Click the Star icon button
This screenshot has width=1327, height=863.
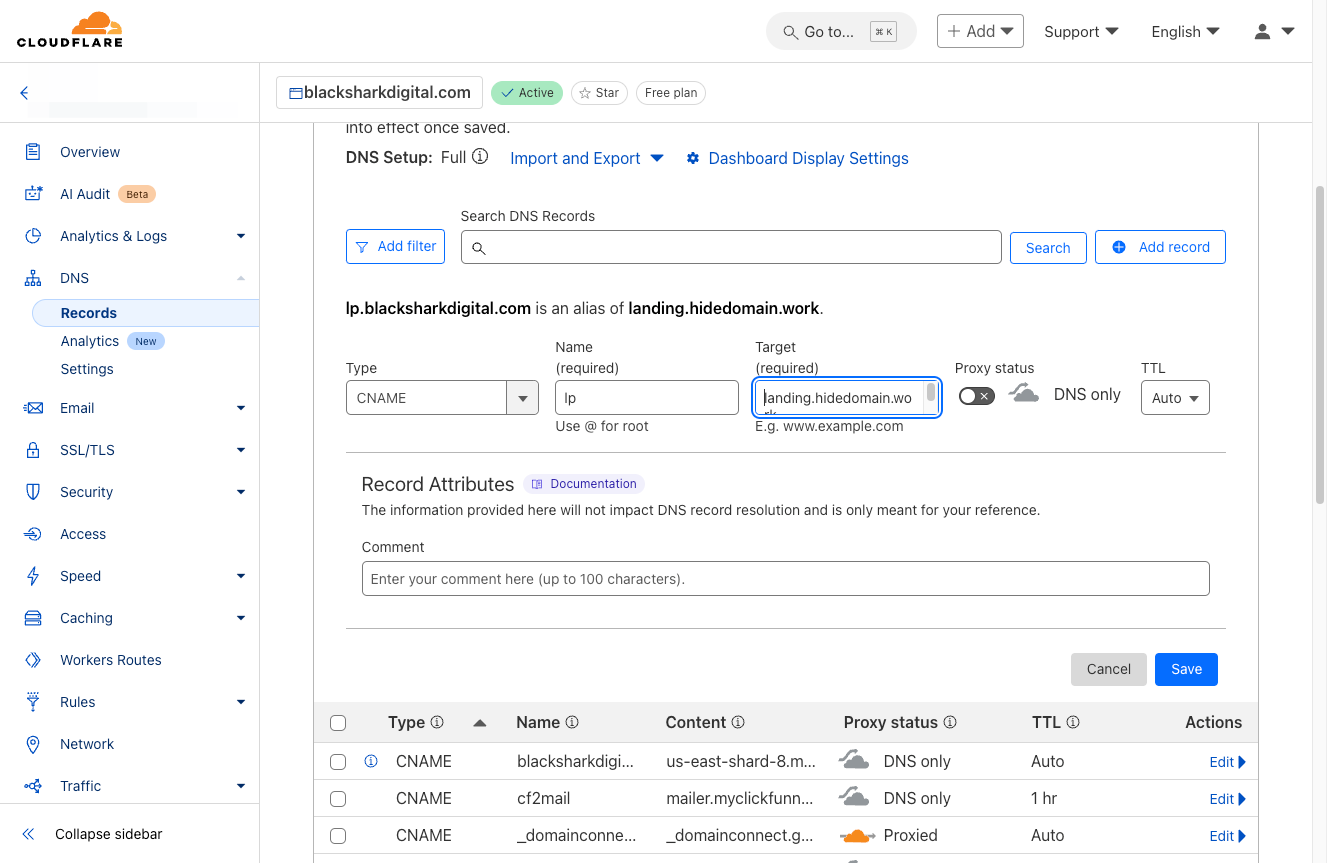tap(599, 93)
